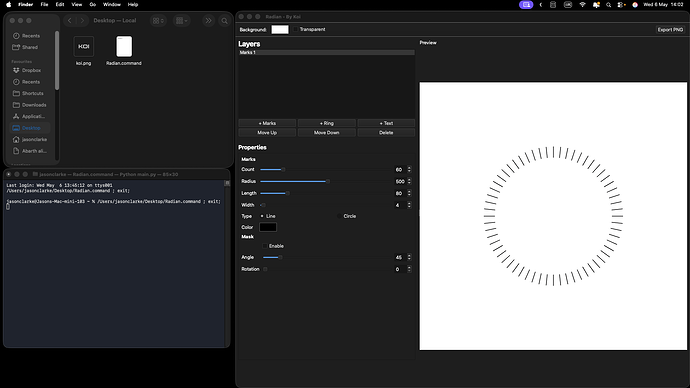Screen dimensions: 690x388
Task: Open the View menu
Action: pos(77,4)
